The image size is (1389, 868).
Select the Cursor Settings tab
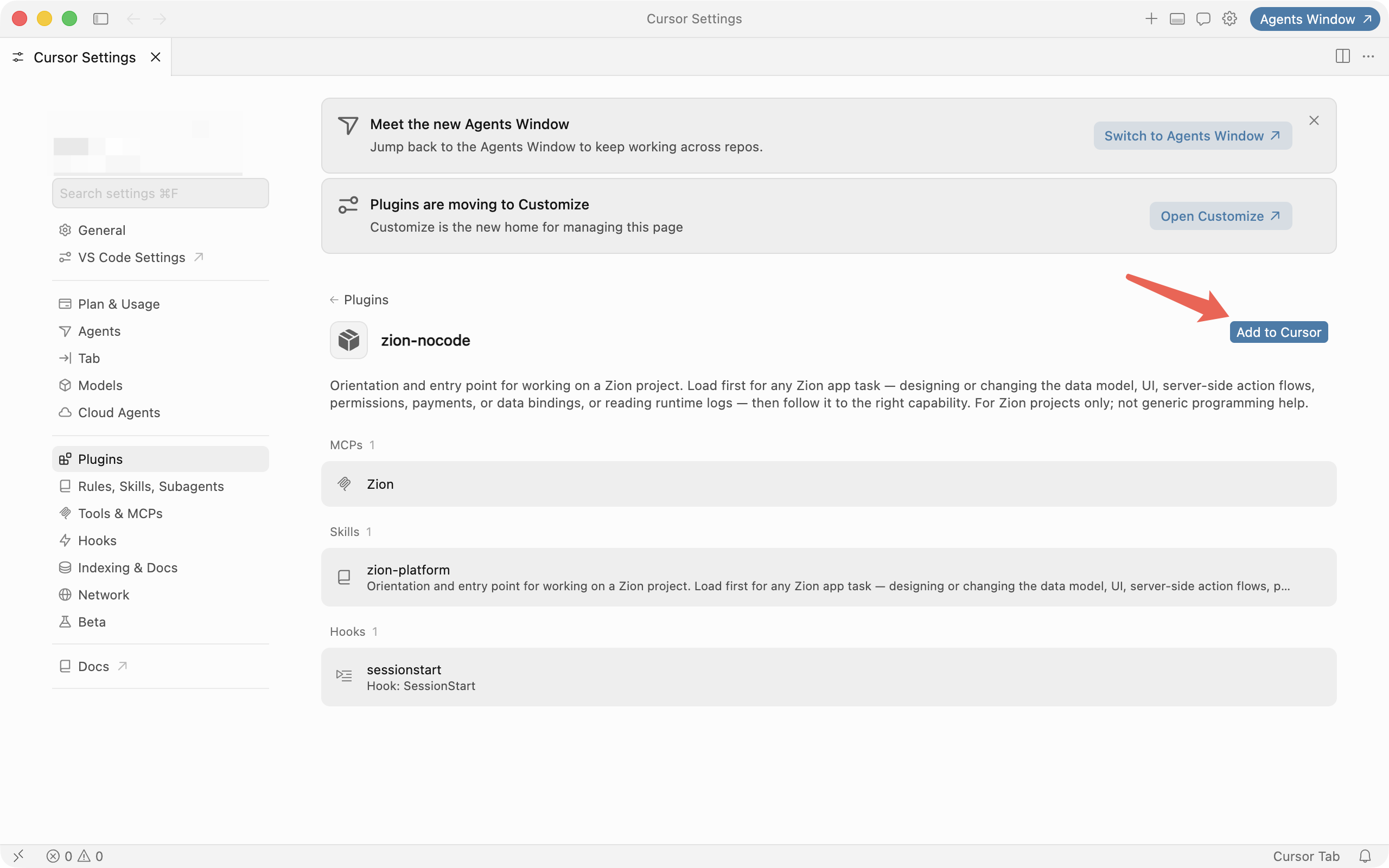coord(86,57)
